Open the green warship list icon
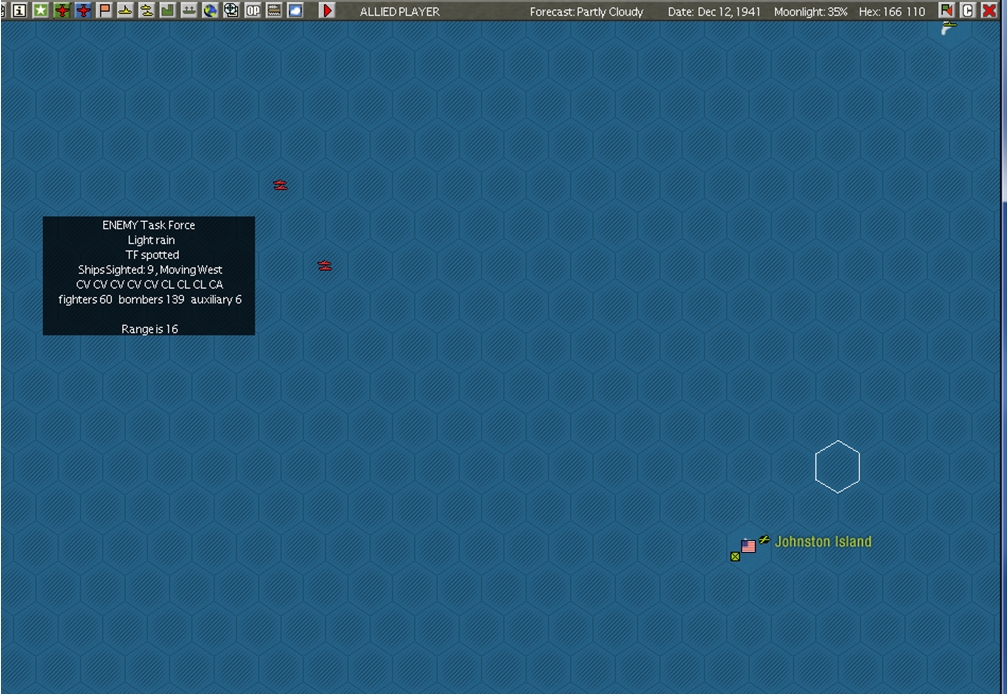Screen dimensions: 1008x695 (189, 10)
